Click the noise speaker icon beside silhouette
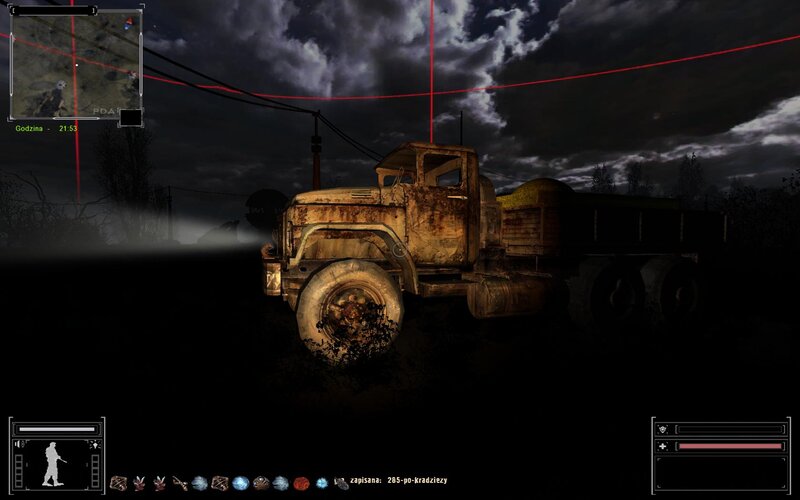 (17, 444)
